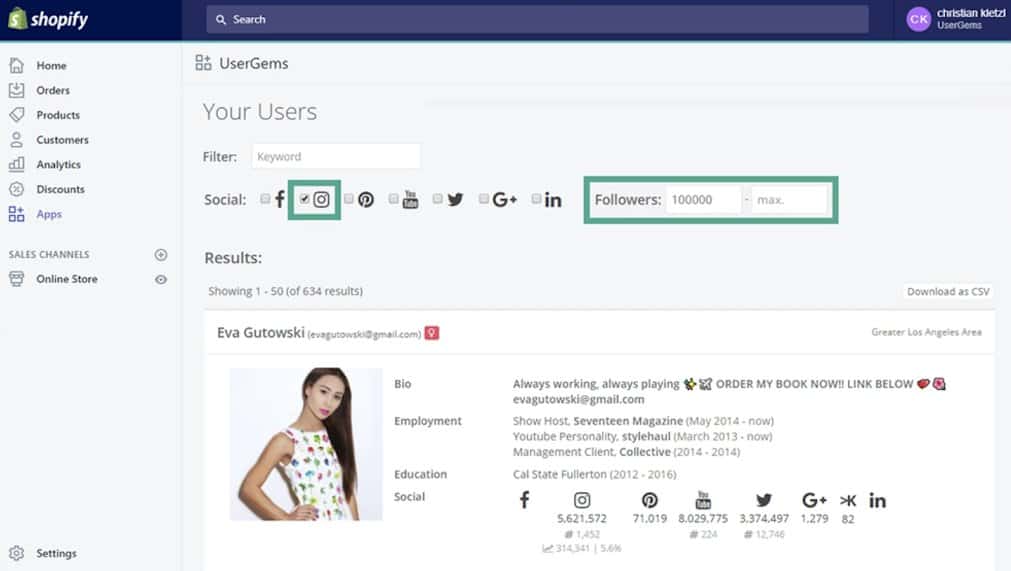
Task: Open Eva's Pinterest profile icon
Action: [x=649, y=500]
